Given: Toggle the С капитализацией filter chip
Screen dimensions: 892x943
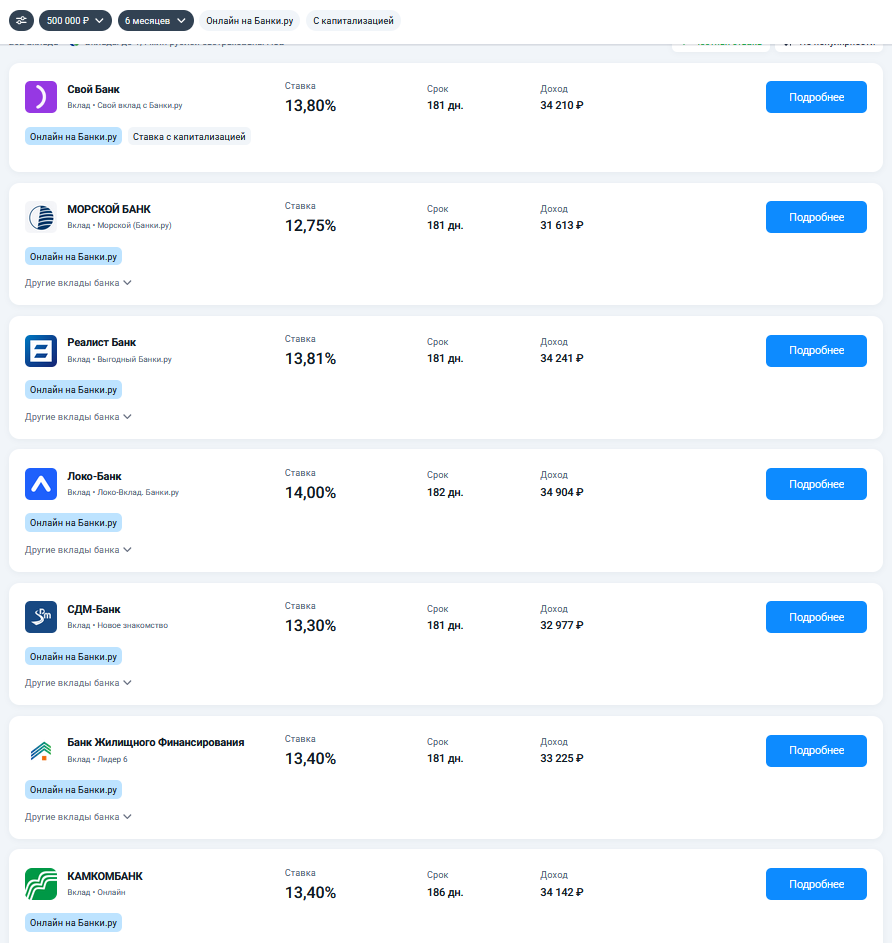Looking at the screenshot, I should (353, 20).
